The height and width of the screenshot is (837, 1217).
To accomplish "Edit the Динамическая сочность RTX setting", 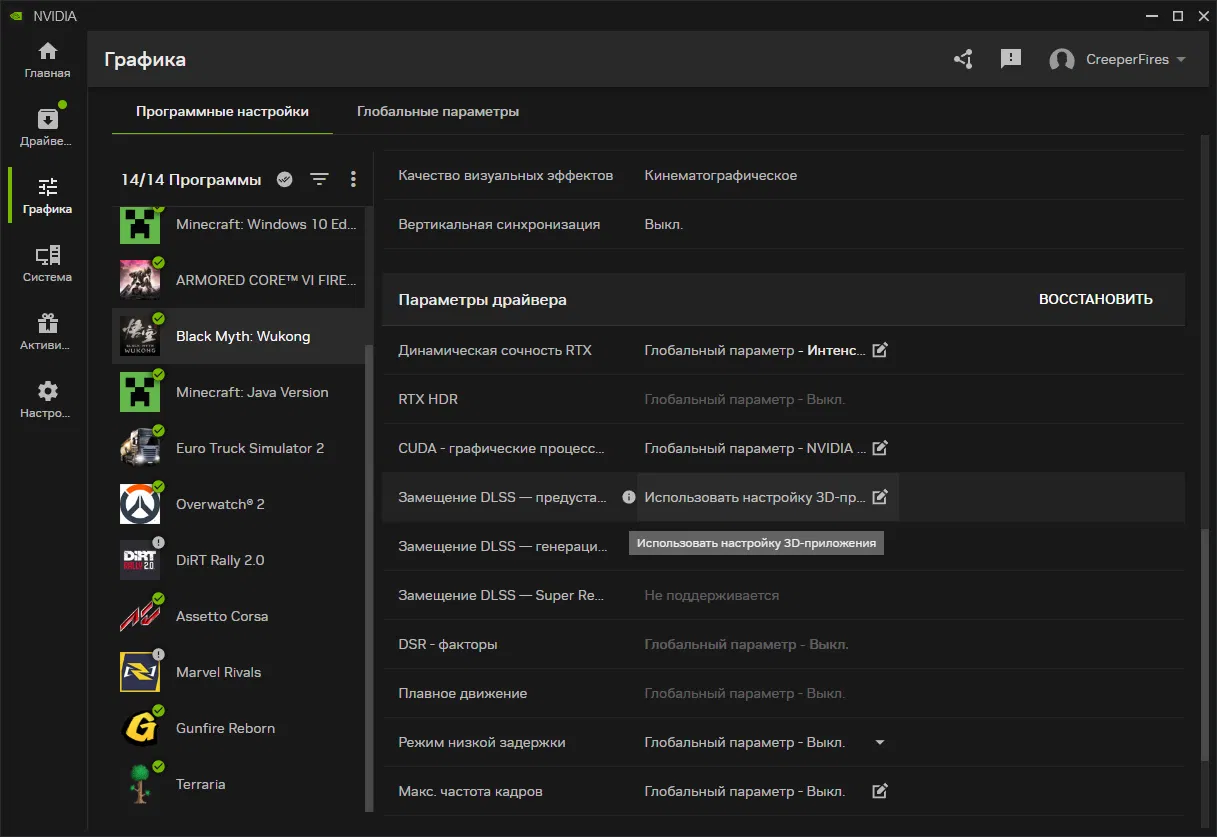I will click(880, 350).
